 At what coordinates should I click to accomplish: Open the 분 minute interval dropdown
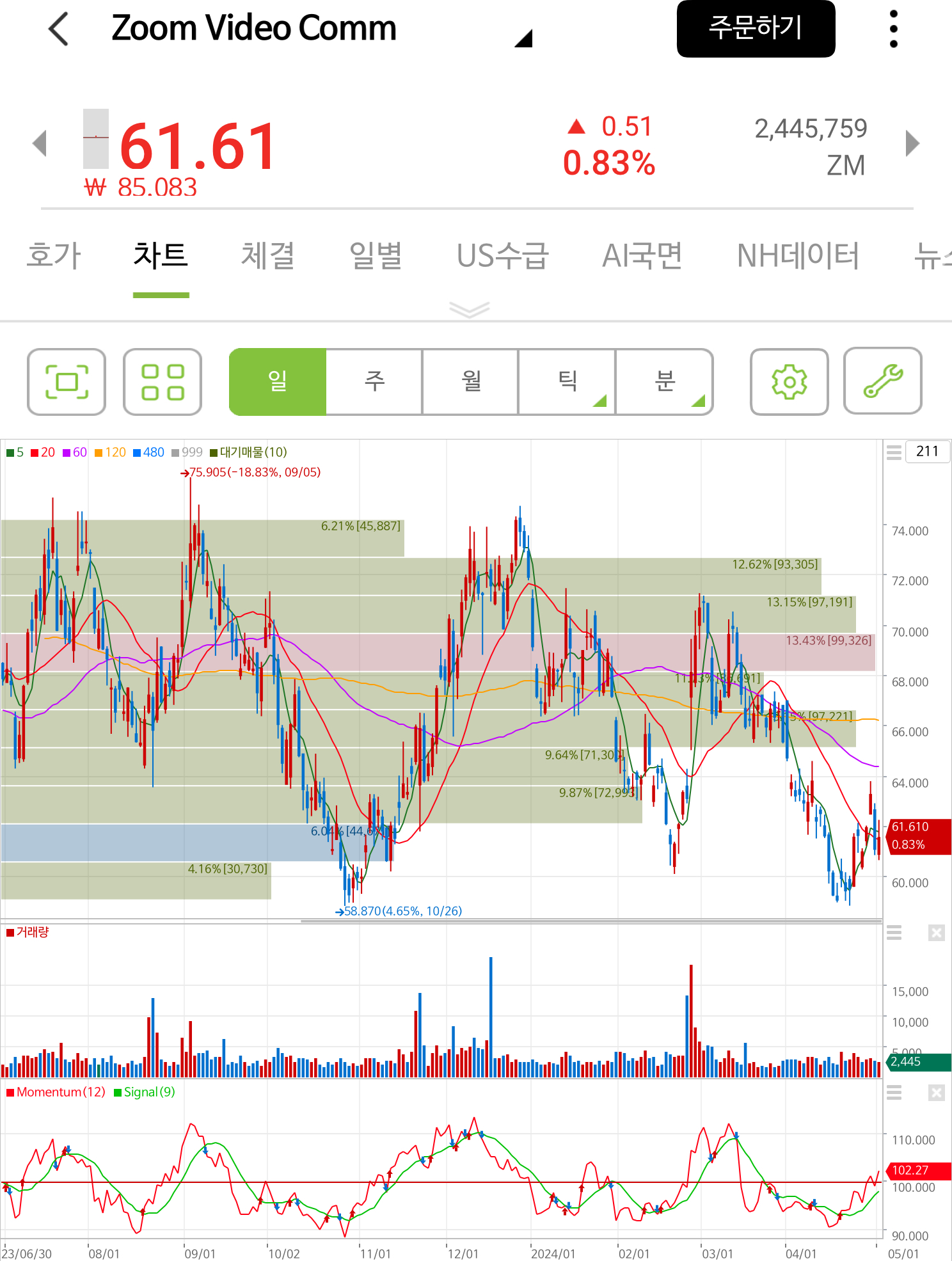(x=665, y=382)
